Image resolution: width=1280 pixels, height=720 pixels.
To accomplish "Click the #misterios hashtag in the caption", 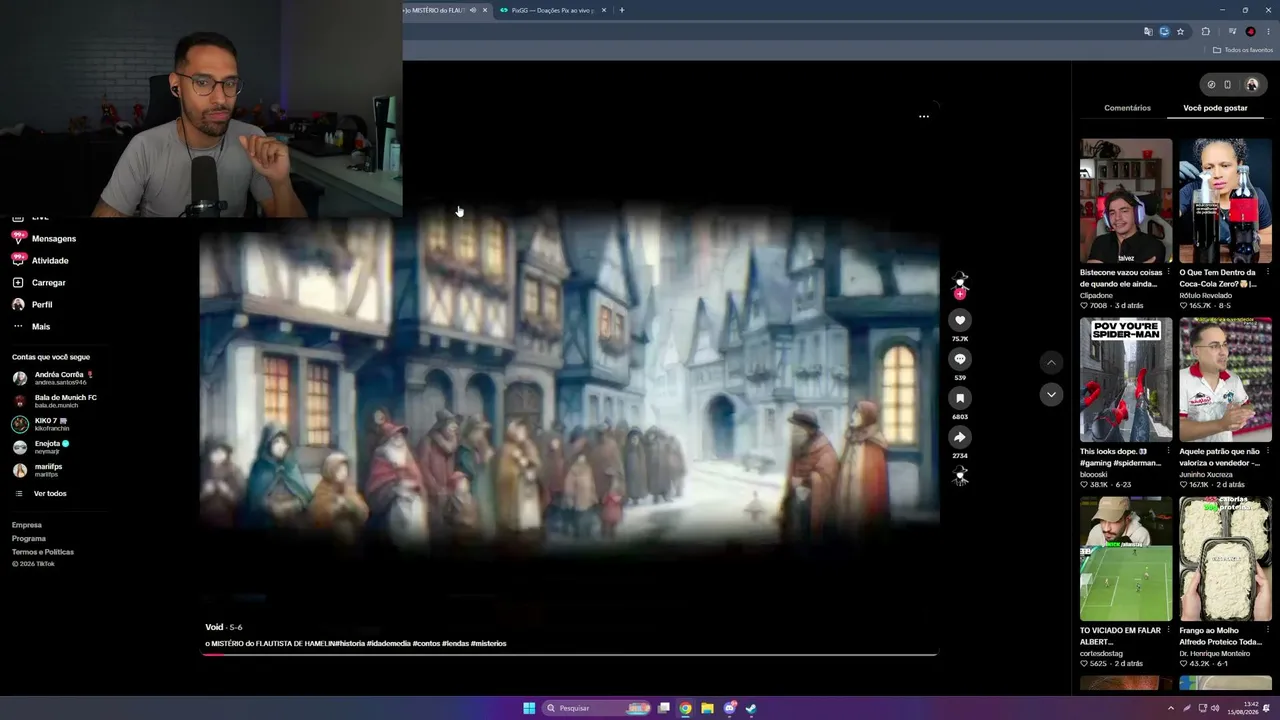I will (489, 644).
